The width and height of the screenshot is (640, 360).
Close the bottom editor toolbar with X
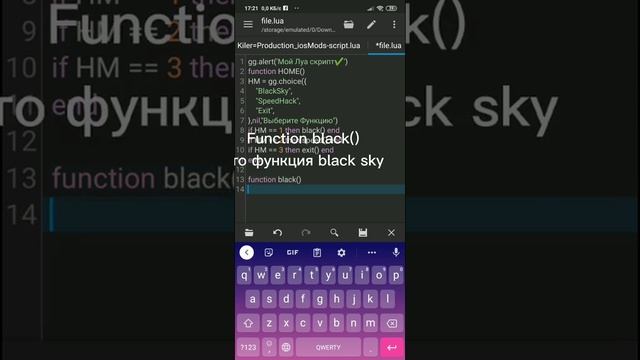click(x=391, y=233)
